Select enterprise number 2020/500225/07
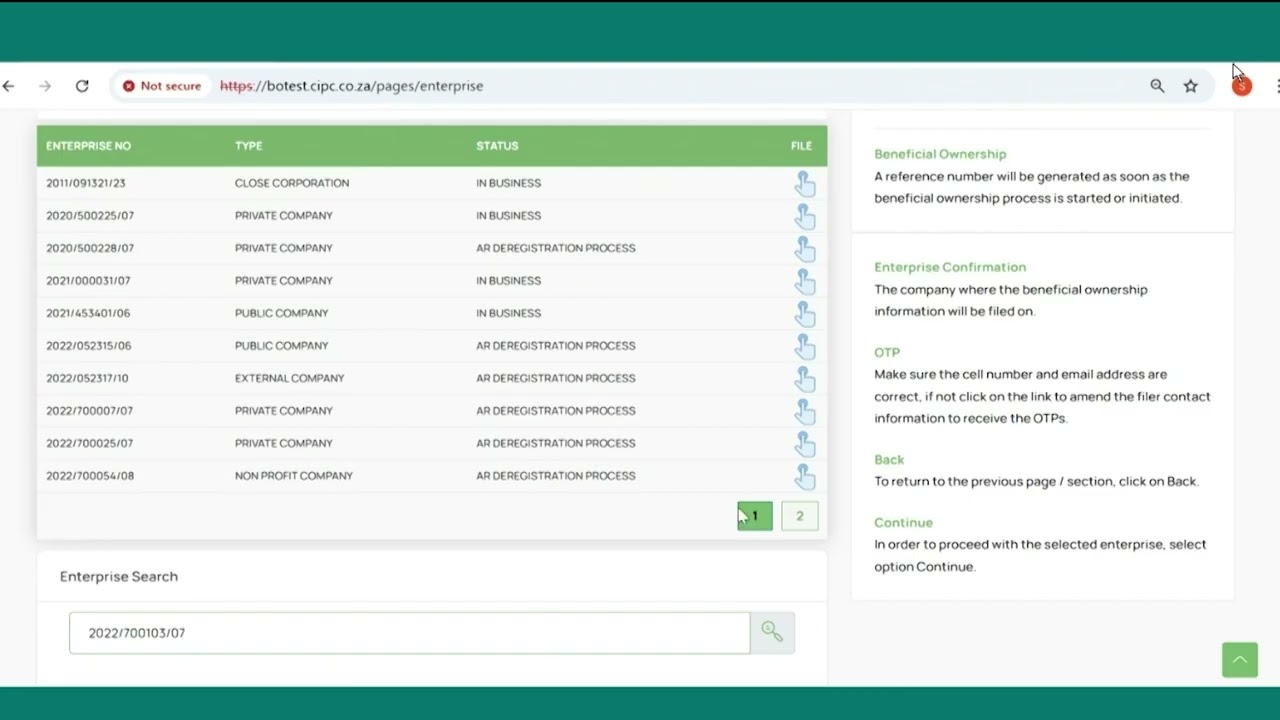The height and width of the screenshot is (720, 1280). [90, 216]
